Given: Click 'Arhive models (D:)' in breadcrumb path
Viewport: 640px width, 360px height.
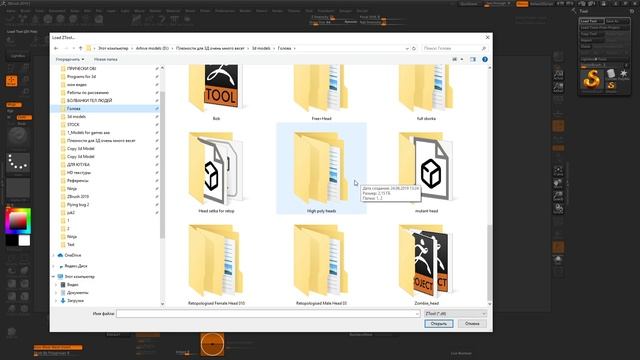Looking at the screenshot, I should tap(152, 48).
